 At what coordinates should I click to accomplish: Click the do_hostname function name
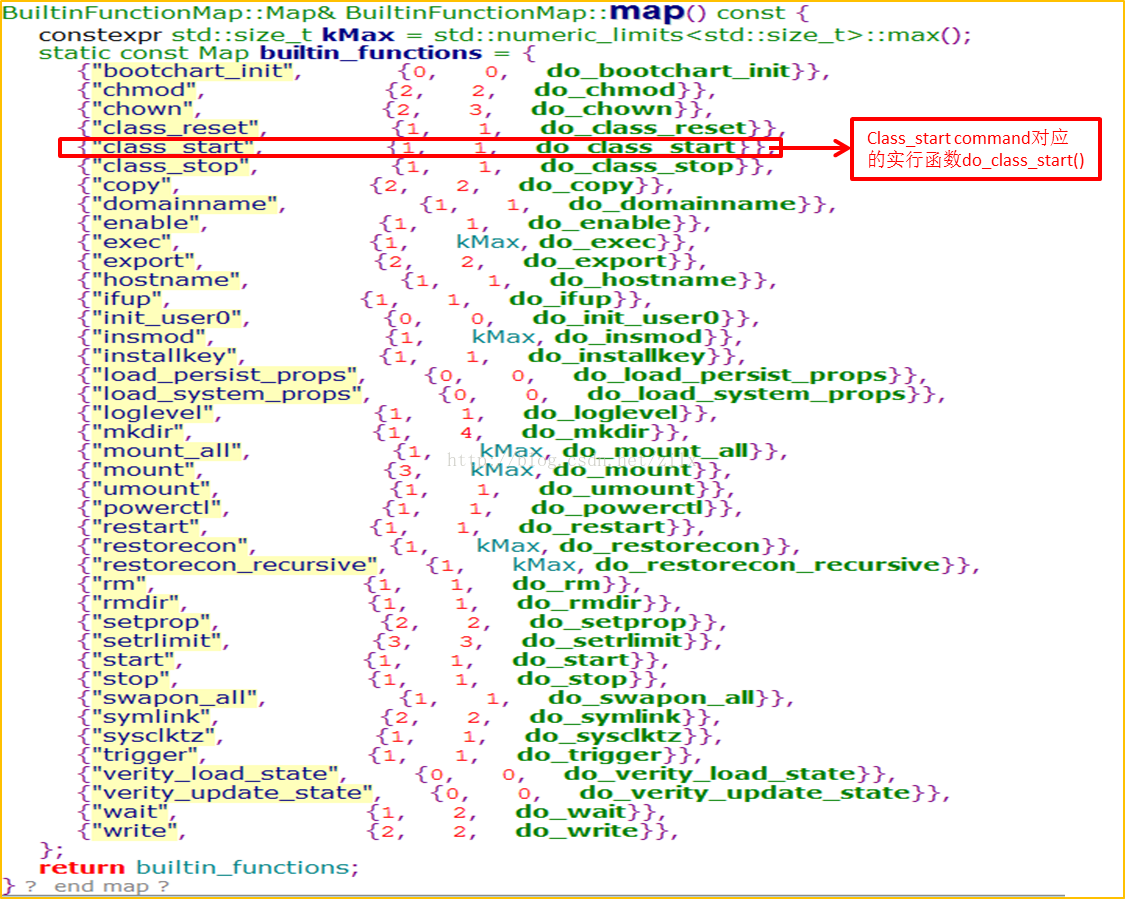tap(644, 281)
